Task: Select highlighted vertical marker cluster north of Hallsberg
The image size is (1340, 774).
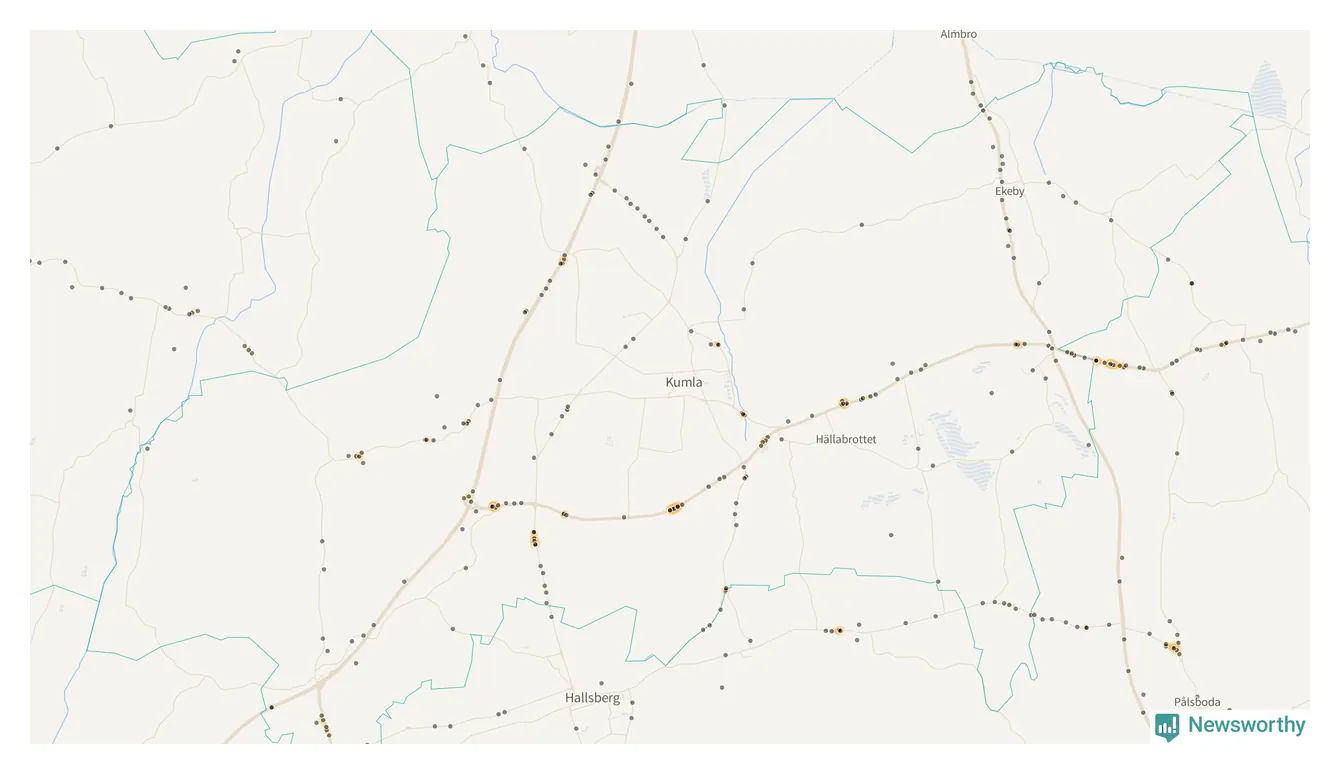Action: (535, 539)
